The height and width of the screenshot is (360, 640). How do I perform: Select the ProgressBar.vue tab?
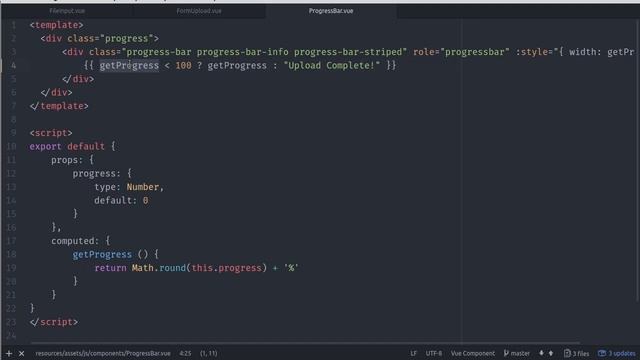click(331, 11)
